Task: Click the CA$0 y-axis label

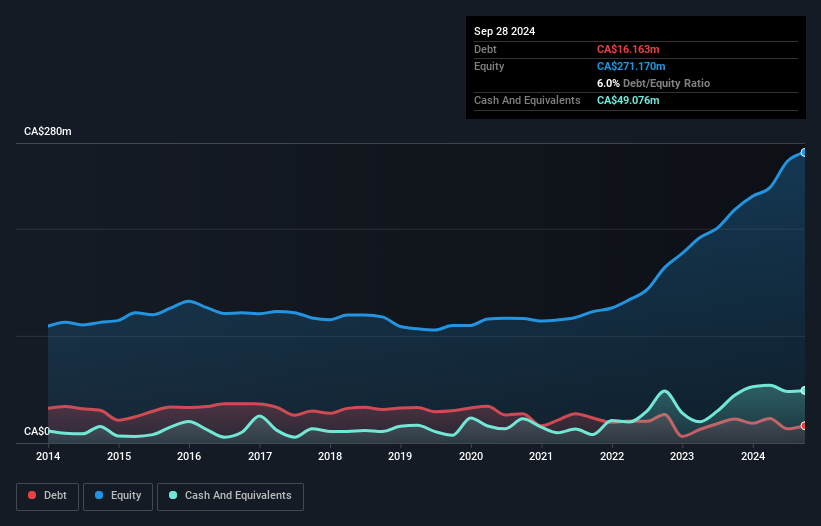Action: point(37,431)
